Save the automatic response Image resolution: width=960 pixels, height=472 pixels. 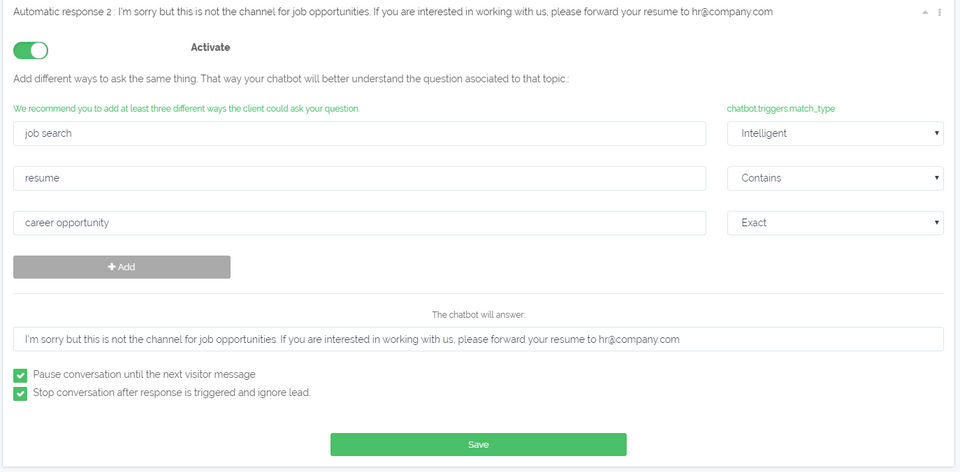tap(478, 444)
